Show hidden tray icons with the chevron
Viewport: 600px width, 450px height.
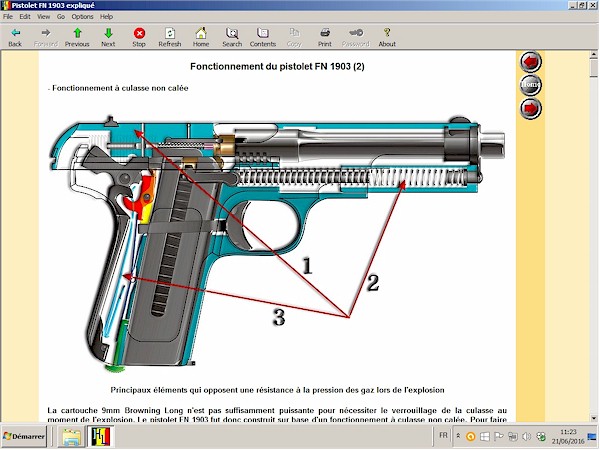[458, 436]
